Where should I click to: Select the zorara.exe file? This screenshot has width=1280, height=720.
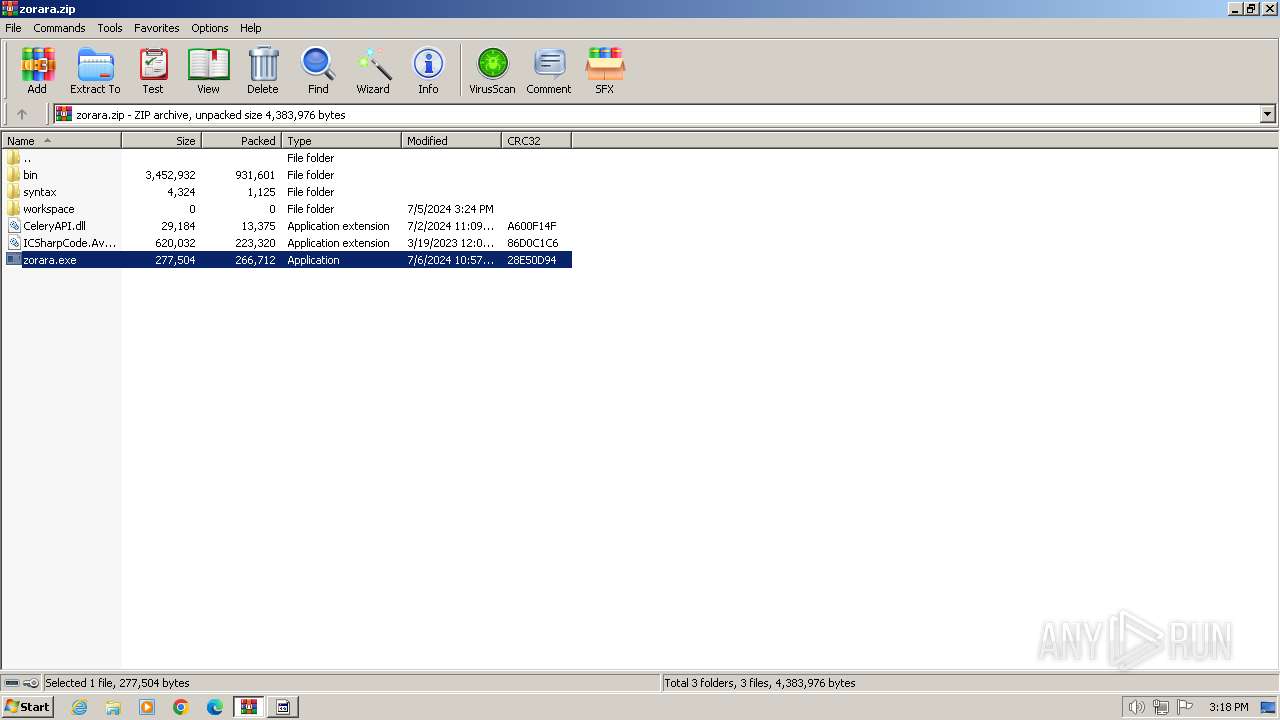tap(287, 260)
